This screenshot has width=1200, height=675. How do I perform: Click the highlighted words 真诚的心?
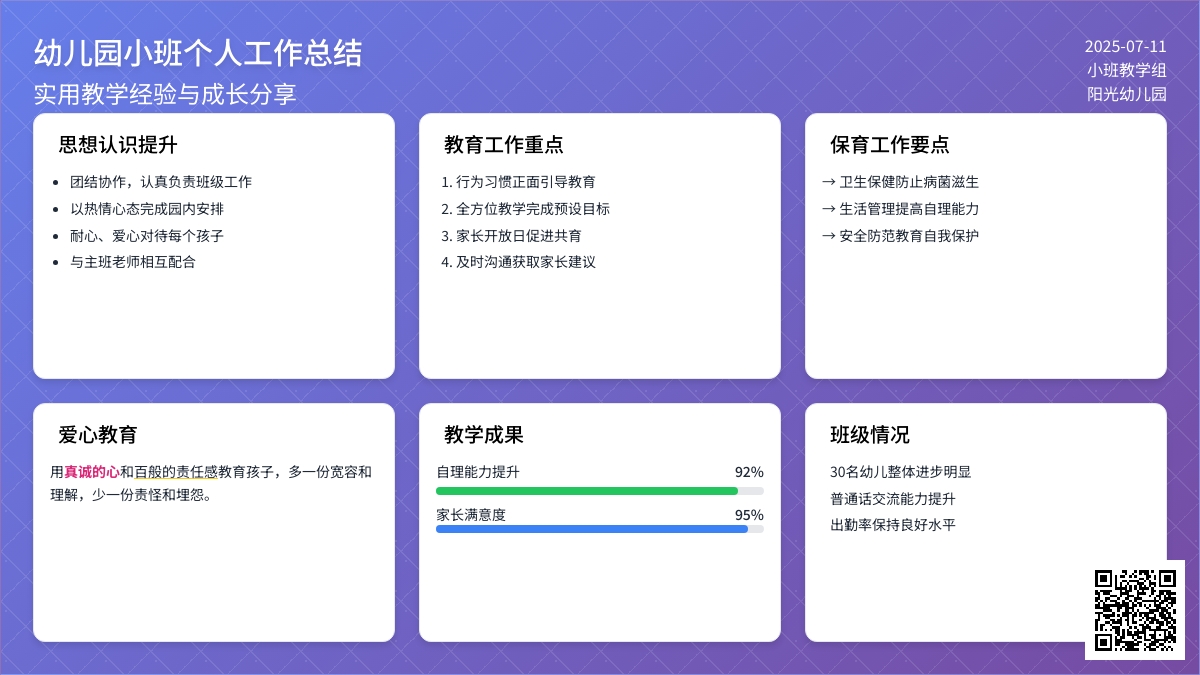pos(92,472)
